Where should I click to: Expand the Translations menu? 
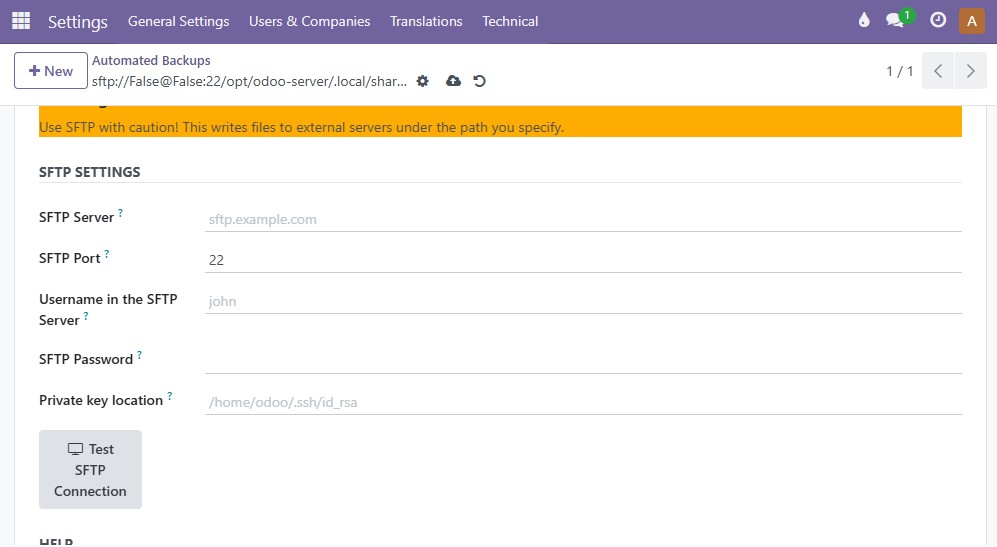click(x=426, y=21)
